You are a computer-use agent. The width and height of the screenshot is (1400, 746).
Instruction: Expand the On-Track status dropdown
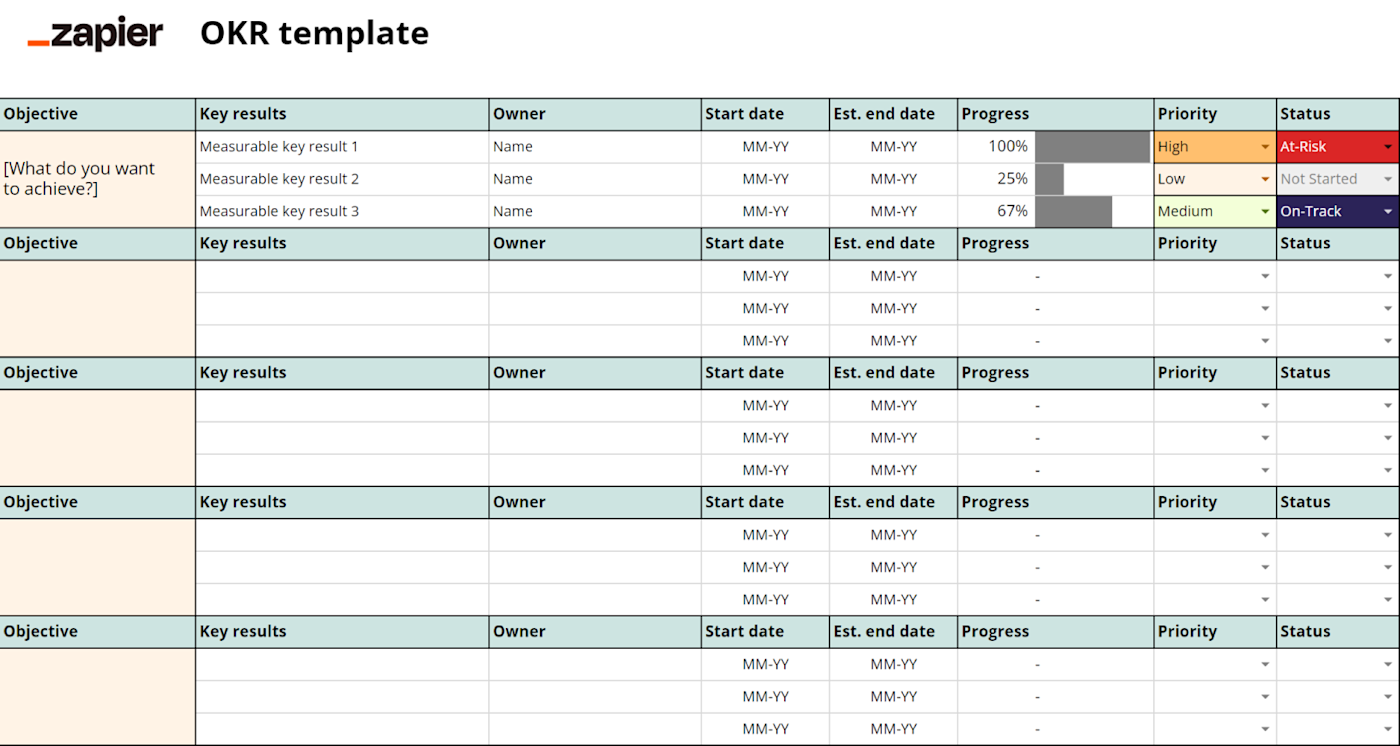(1388, 212)
